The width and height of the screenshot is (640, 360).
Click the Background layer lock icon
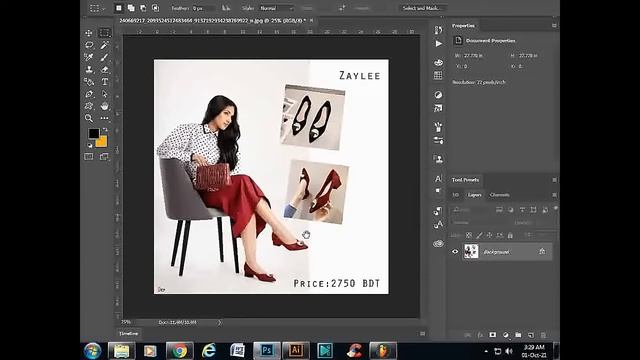point(542,251)
